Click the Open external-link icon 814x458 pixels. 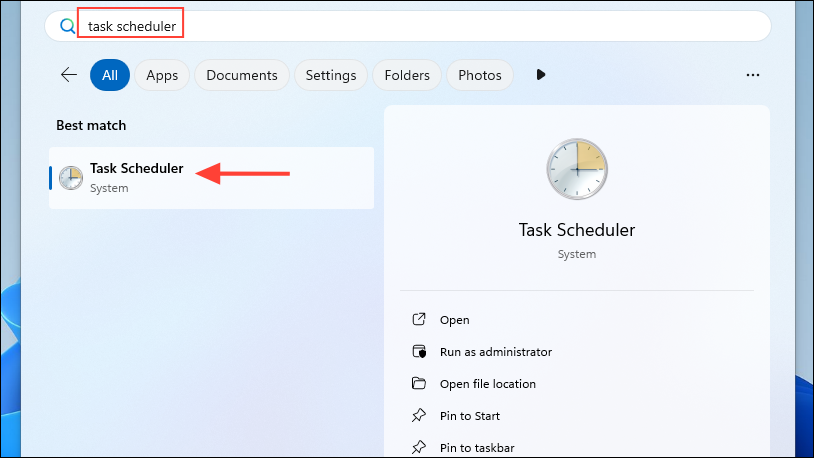(x=419, y=319)
